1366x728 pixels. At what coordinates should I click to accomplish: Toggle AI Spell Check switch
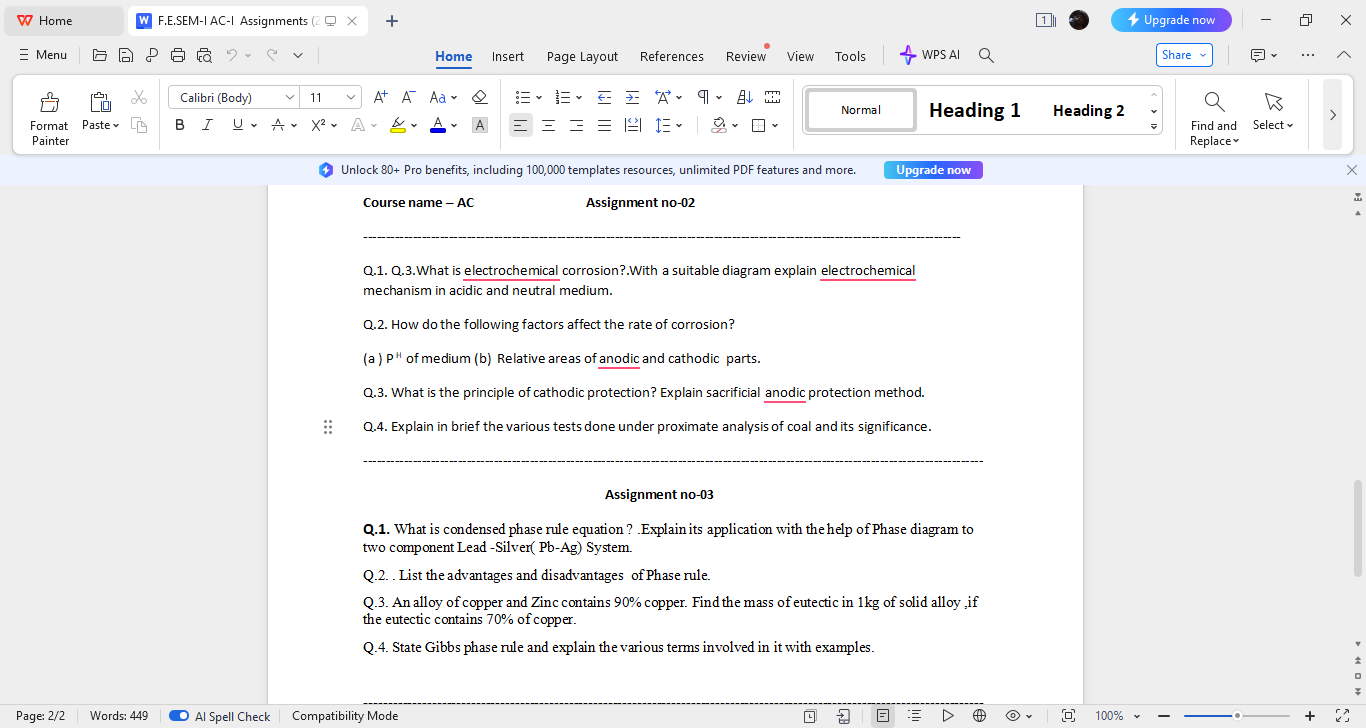click(179, 716)
